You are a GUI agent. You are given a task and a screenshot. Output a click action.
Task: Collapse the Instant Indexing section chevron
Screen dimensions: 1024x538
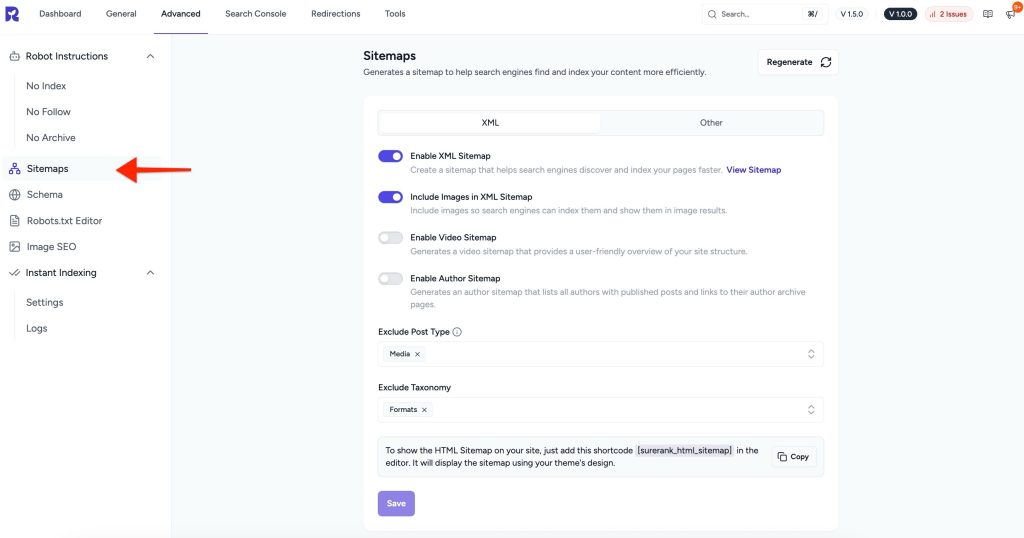click(x=150, y=273)
